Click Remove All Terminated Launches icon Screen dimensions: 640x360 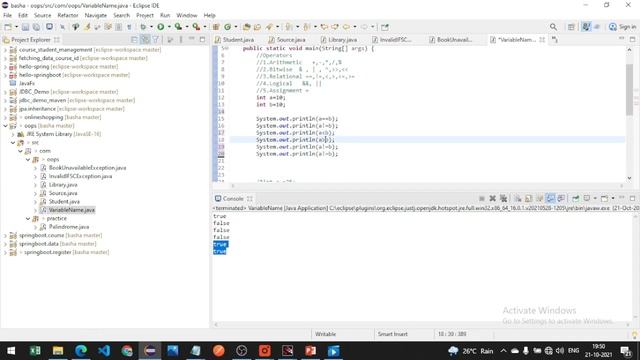click(x=504, y=198)
